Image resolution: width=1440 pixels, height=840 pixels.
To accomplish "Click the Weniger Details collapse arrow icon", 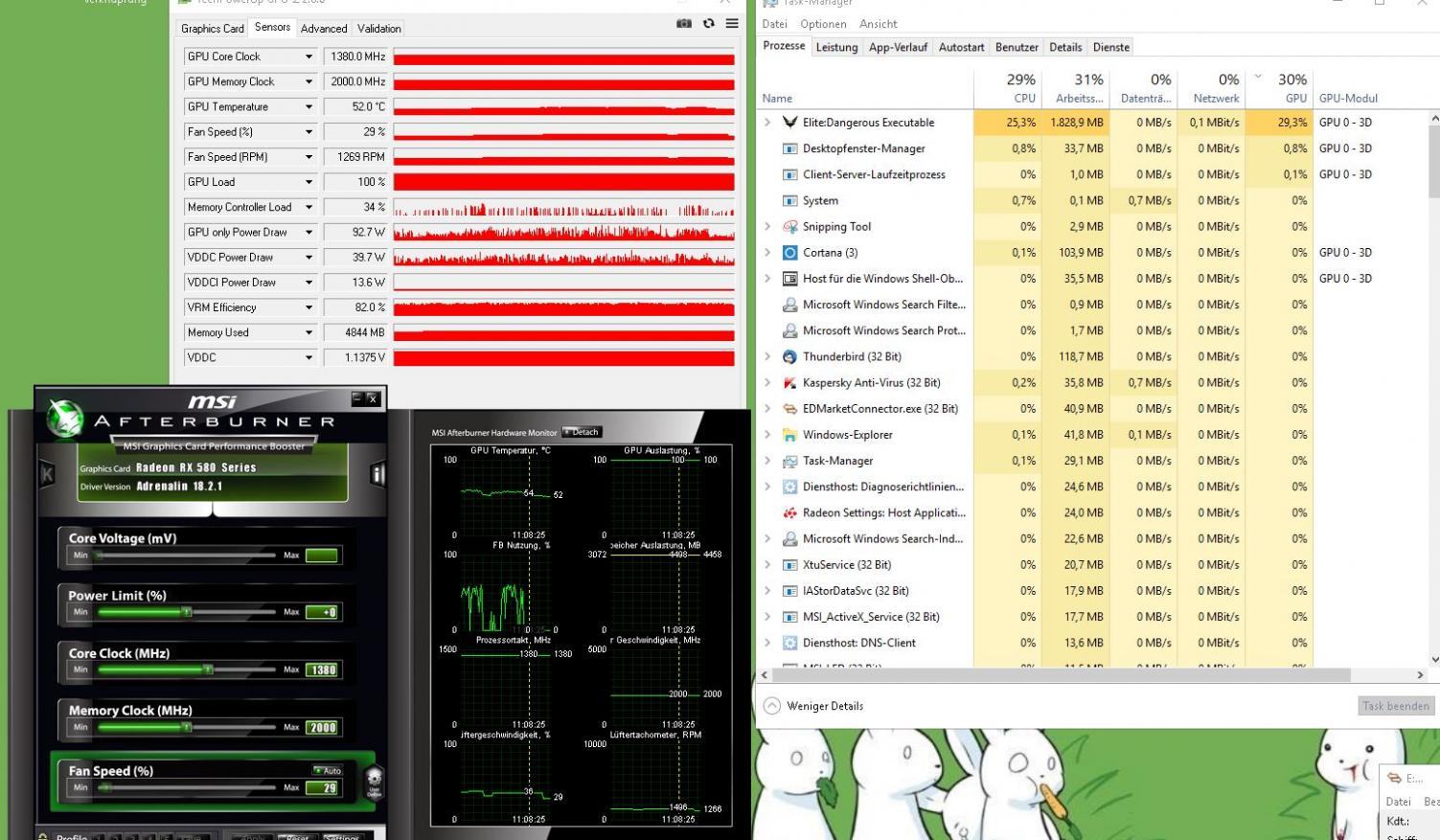I will [x=772, y=706].
